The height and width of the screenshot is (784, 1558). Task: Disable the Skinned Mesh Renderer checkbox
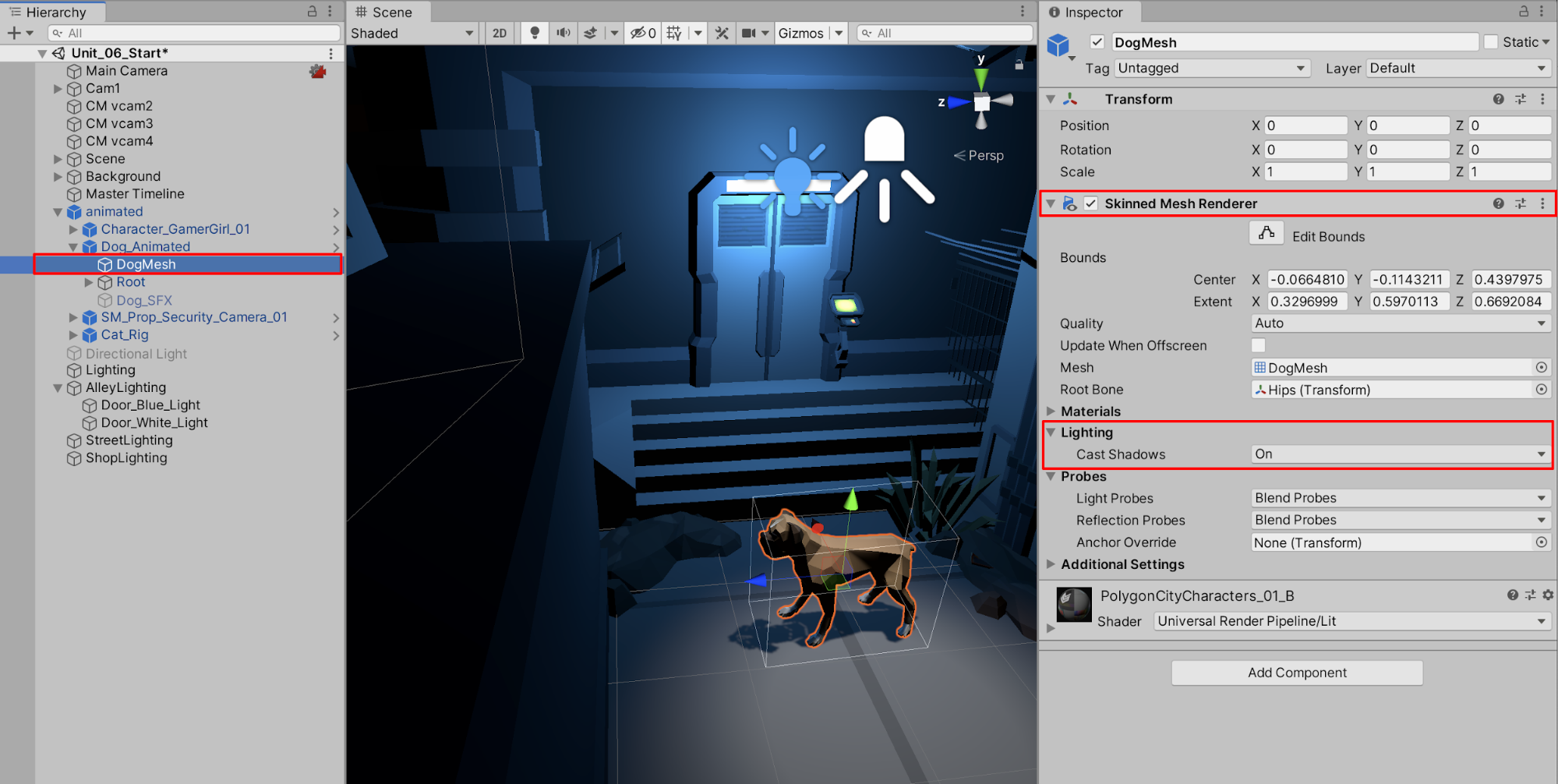[x=1091, y=203]
